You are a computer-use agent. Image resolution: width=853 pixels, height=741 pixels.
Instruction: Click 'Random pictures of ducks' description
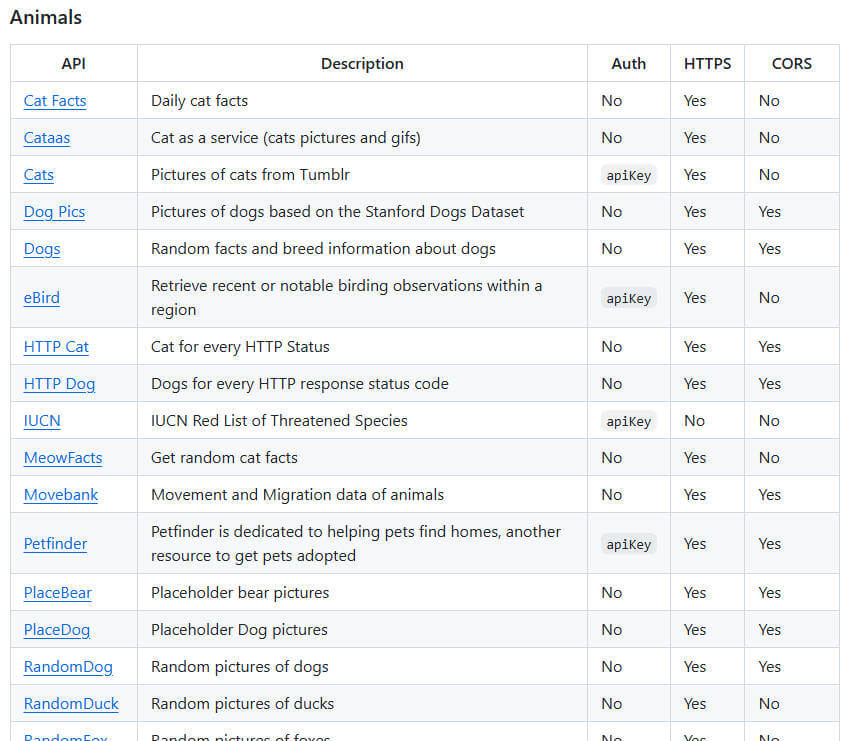click(242, 703)
